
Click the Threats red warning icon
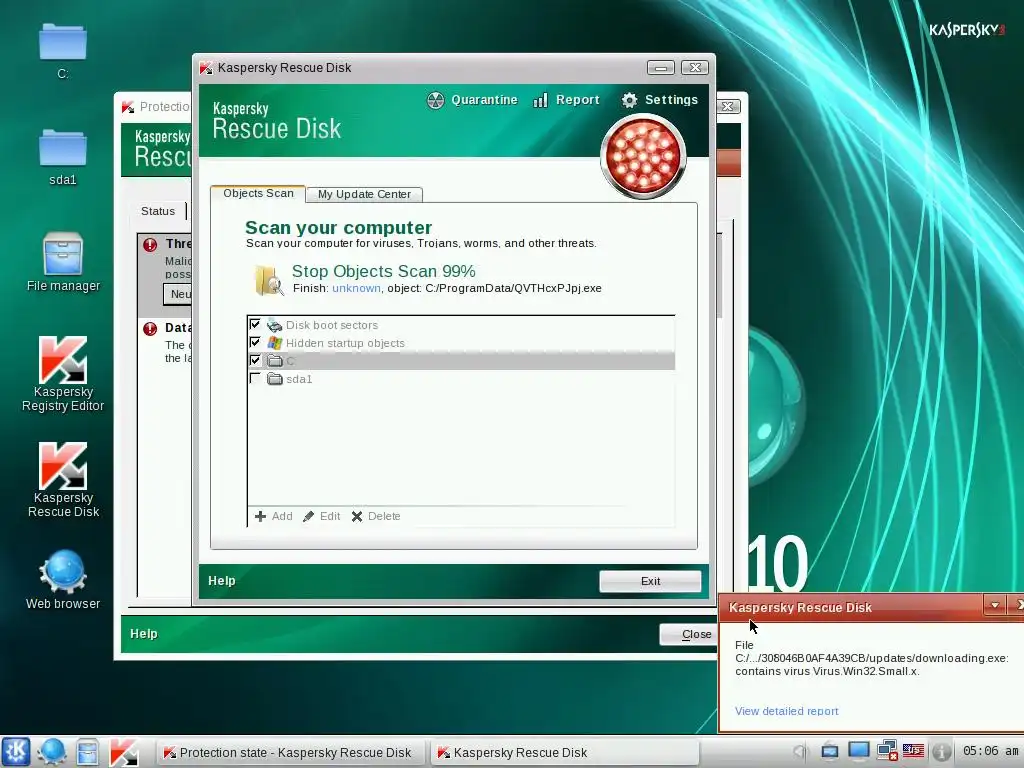150,245
